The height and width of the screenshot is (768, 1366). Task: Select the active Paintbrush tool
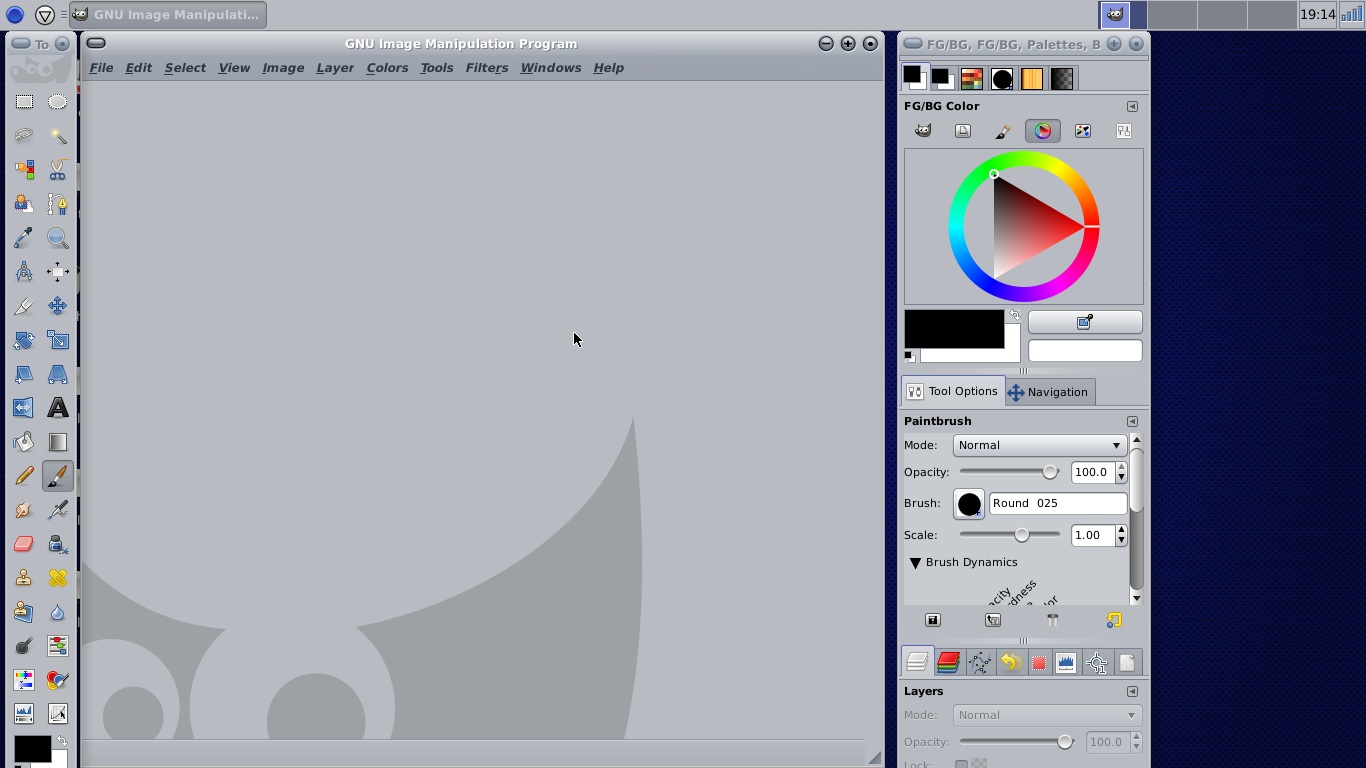(x=58, y=476)
